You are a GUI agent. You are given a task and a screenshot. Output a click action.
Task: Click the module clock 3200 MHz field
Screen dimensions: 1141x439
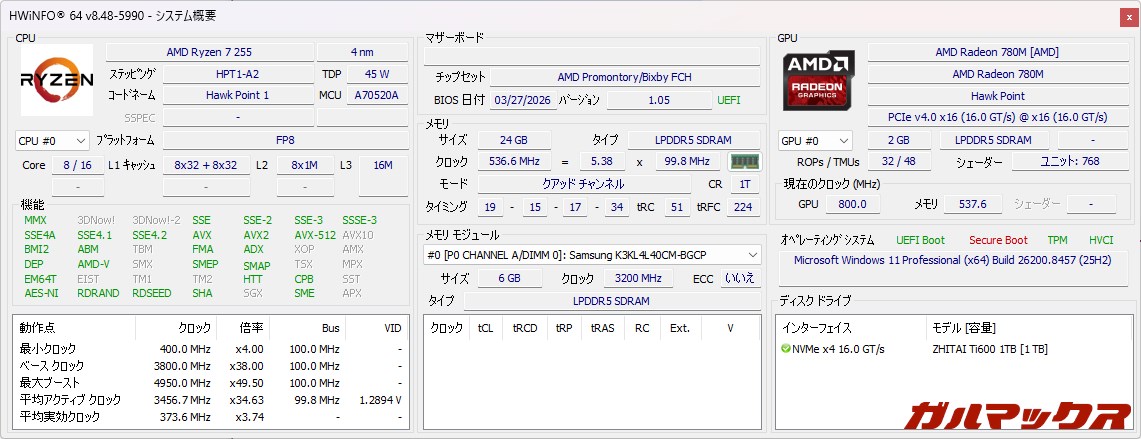(x=638, y=278)
